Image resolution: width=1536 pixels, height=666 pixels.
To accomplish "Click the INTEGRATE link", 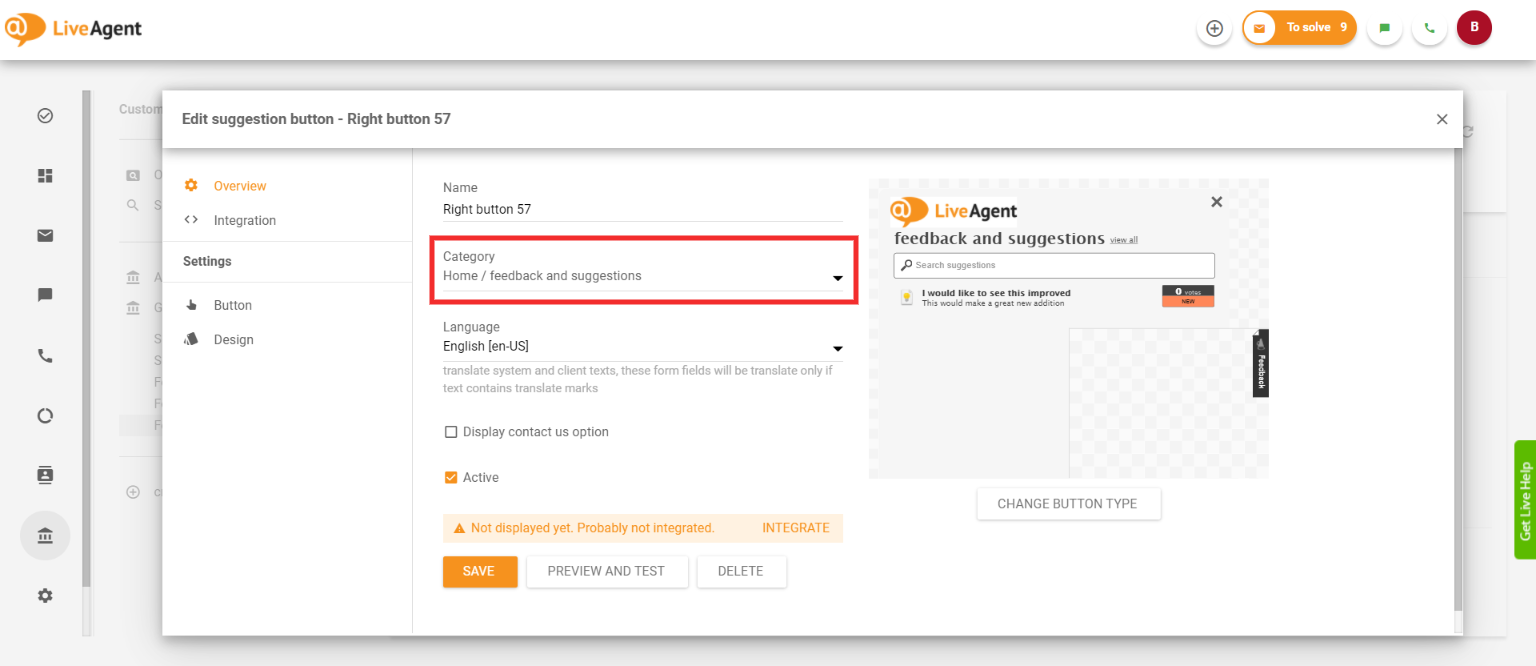I will point(795,528).
